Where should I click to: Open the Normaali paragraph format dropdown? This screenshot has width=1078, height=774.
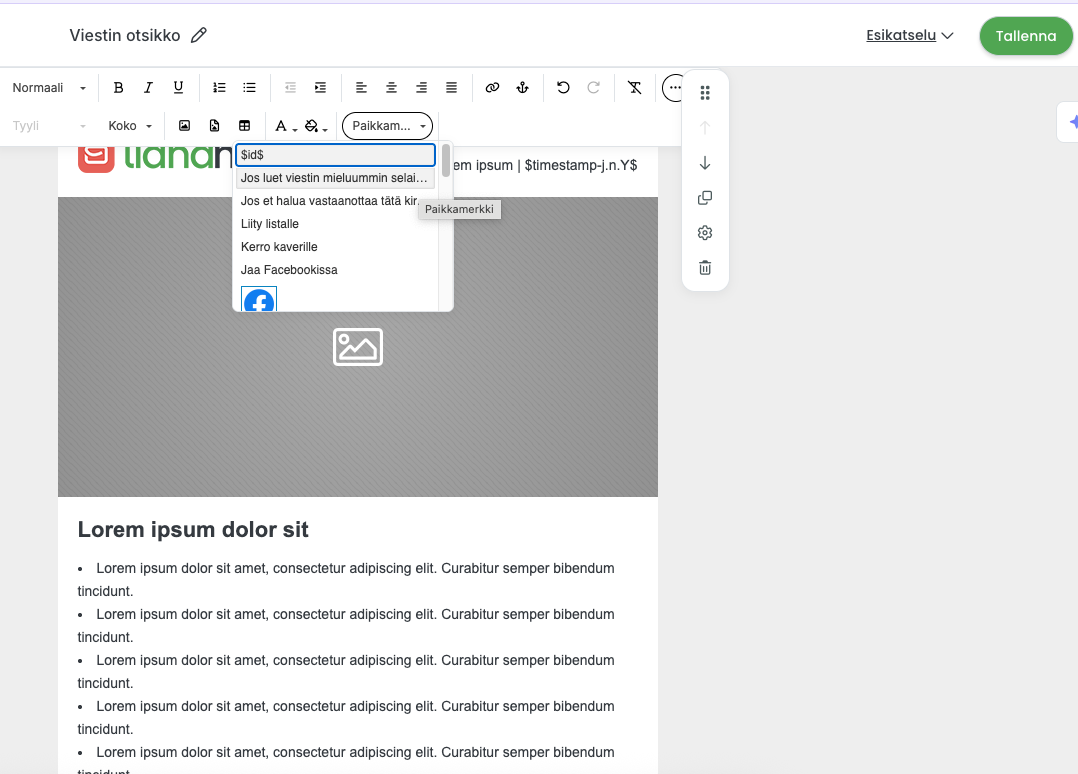tap(50, 87)
